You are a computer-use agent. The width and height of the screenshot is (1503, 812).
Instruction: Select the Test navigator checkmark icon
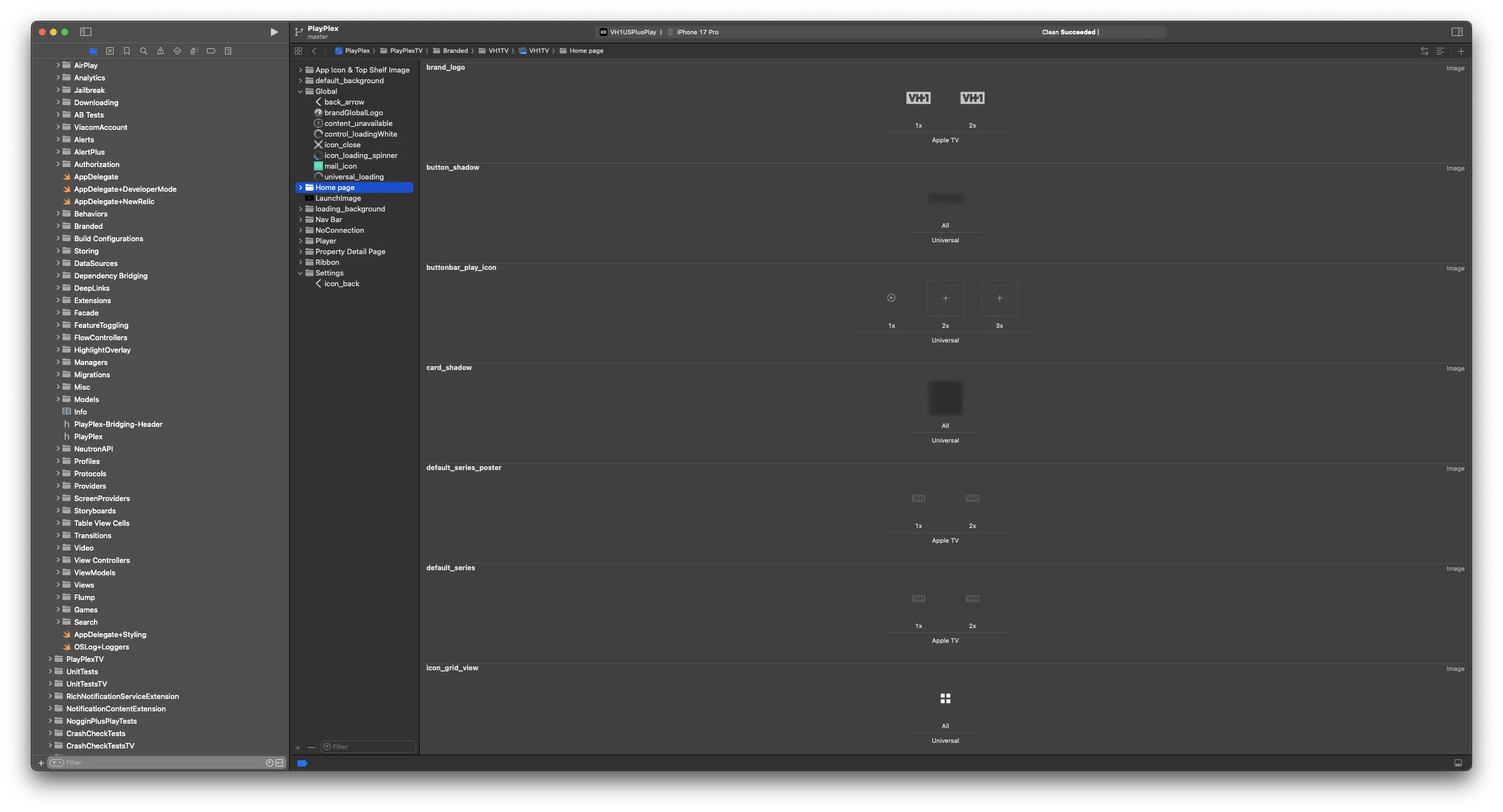coord(177,51)
